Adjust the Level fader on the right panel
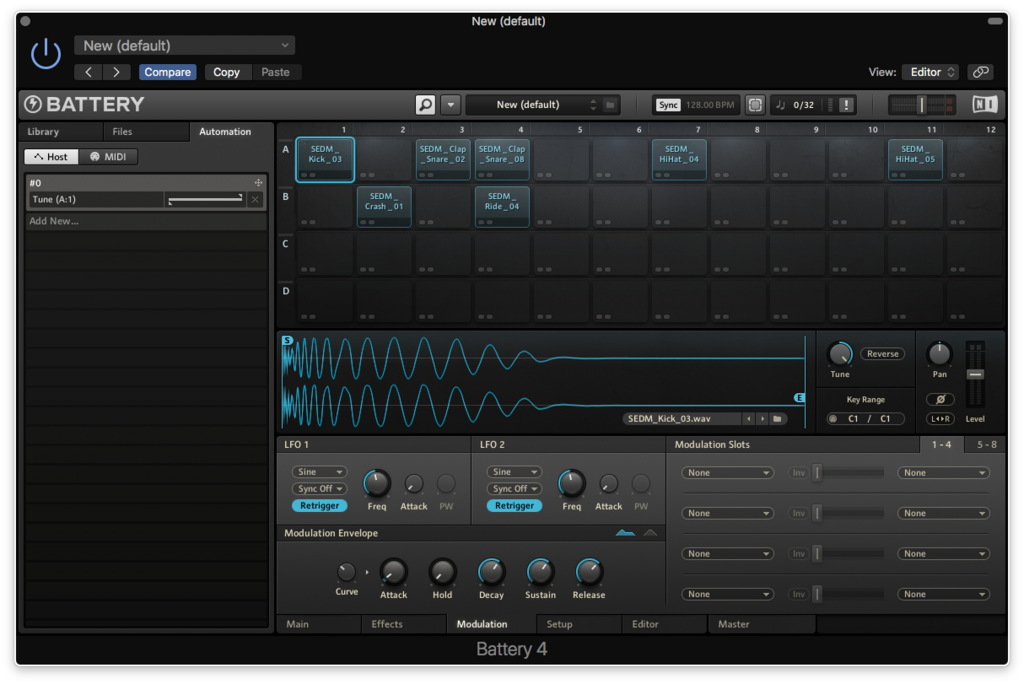The height and width of the screenshot is (684, 1024). coord(975,375)
